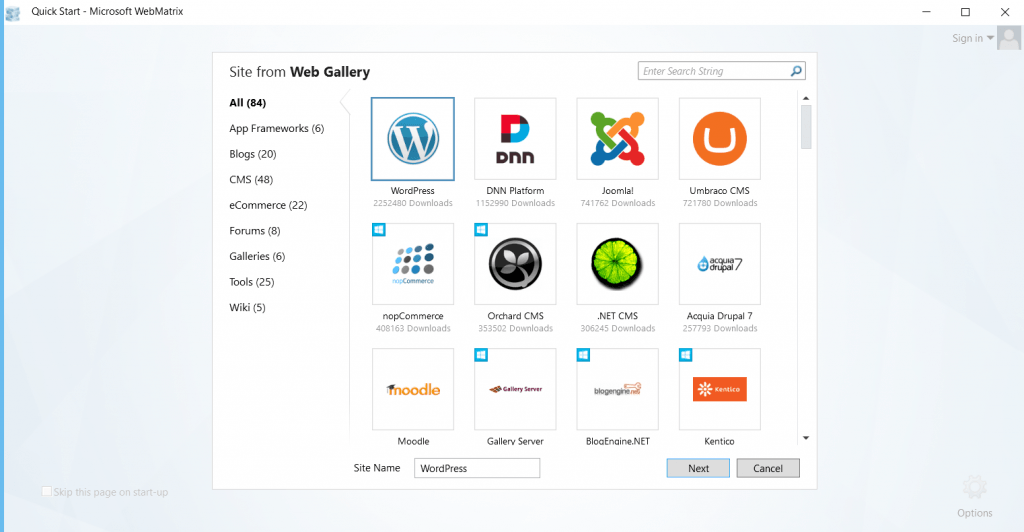Choose the Moodle logo tile
Image resolution: width=1024 pixels, height=532 pixels.
point(413,389)
